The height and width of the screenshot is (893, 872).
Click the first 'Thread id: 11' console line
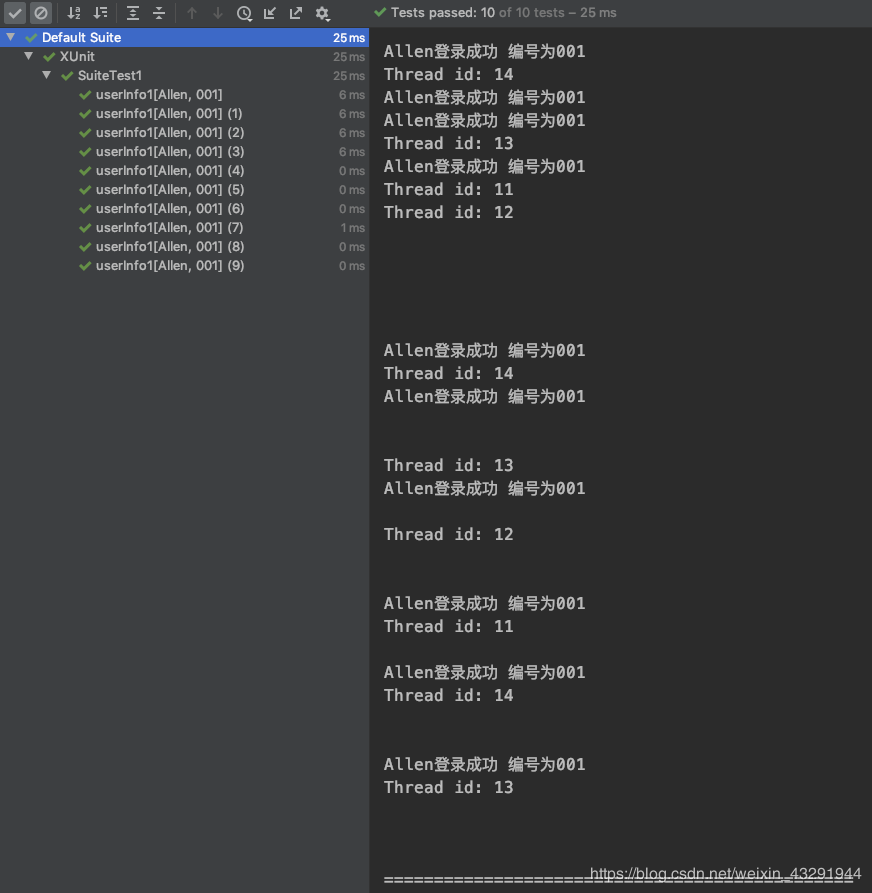[448, 189]
